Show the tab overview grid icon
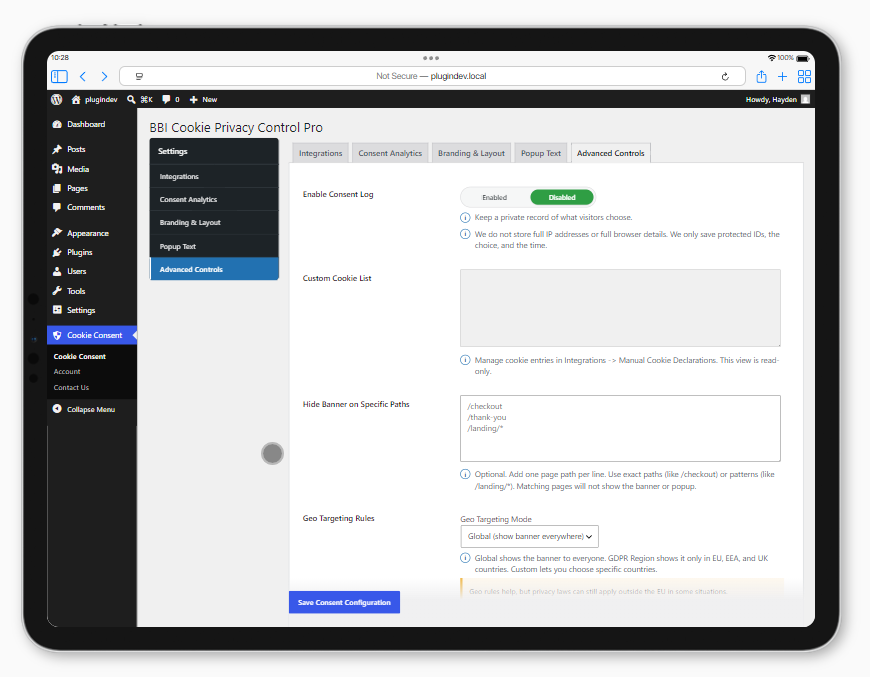Viewport: 870px width, 677px height. (x=804, y=77)
